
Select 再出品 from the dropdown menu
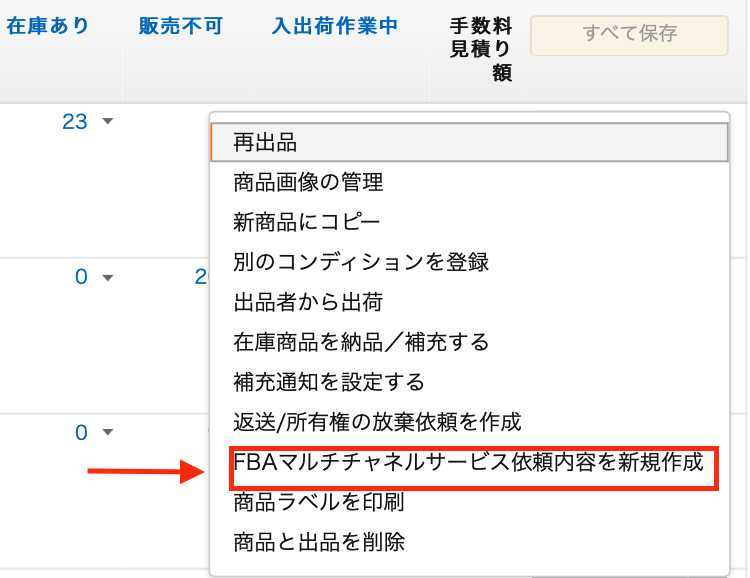click(x=266, y=143)
